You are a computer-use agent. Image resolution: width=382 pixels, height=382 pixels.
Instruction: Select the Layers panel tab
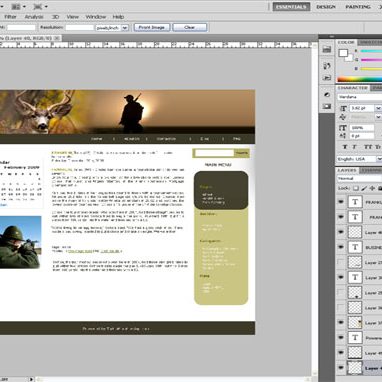[347, 170]
